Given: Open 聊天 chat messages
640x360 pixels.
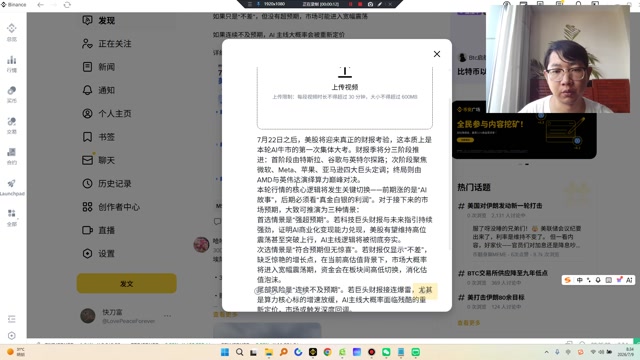Looking at the screenshot, I should click(106, 160).
